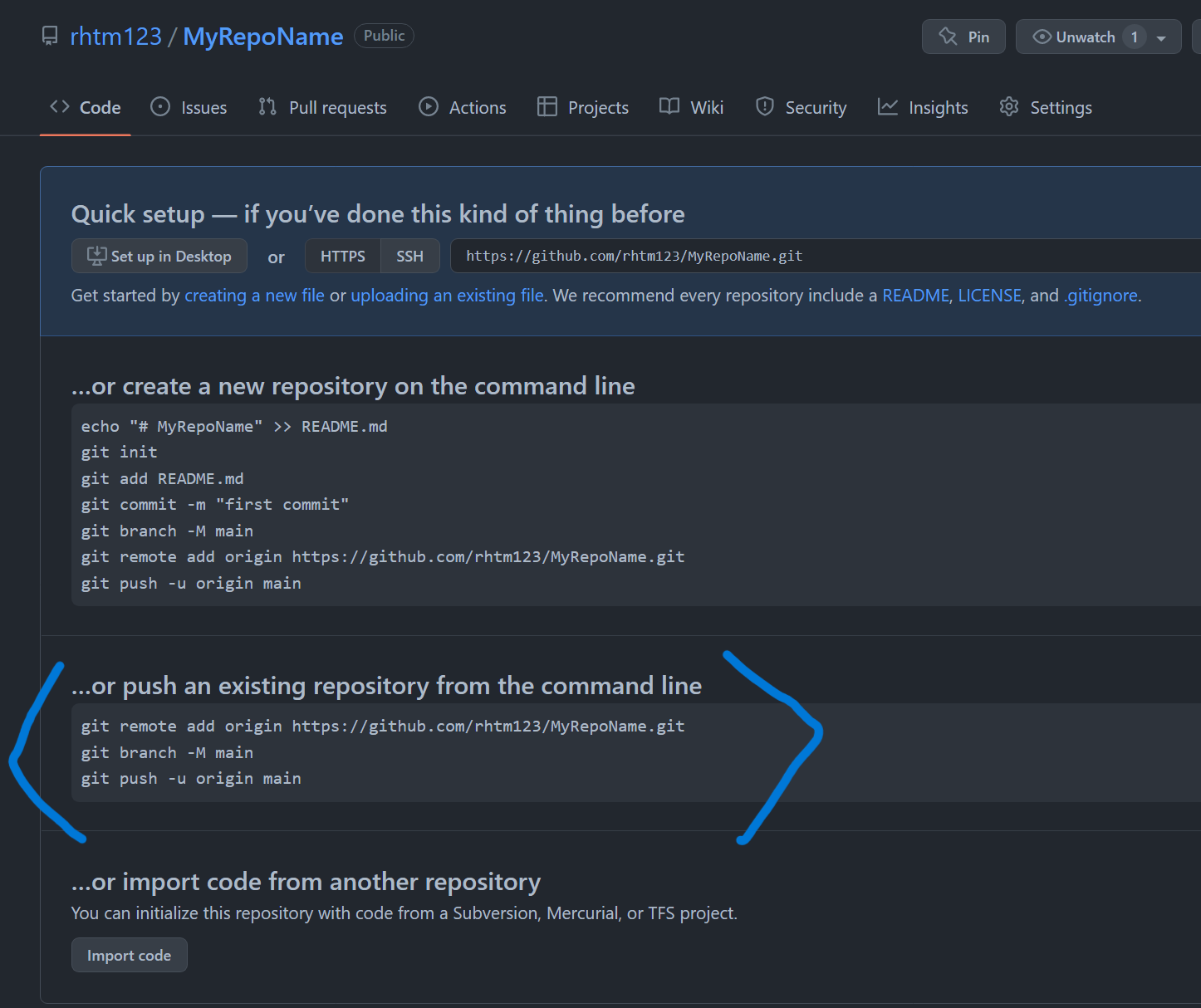Click the Subversion, Mercurial, or TFS description text

pyautogui.click(x=404, y=913)
